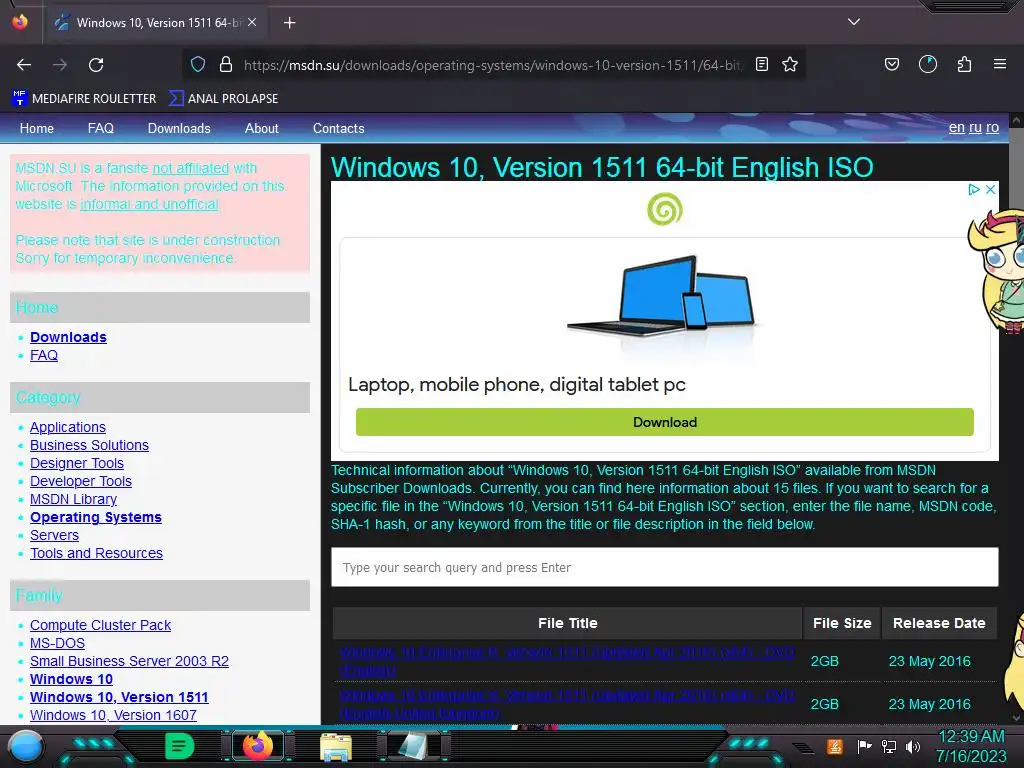Open the MEDIAFIRE ROULETTER bookmark
The image size is (1024, 768).
[x=84, y=99]
